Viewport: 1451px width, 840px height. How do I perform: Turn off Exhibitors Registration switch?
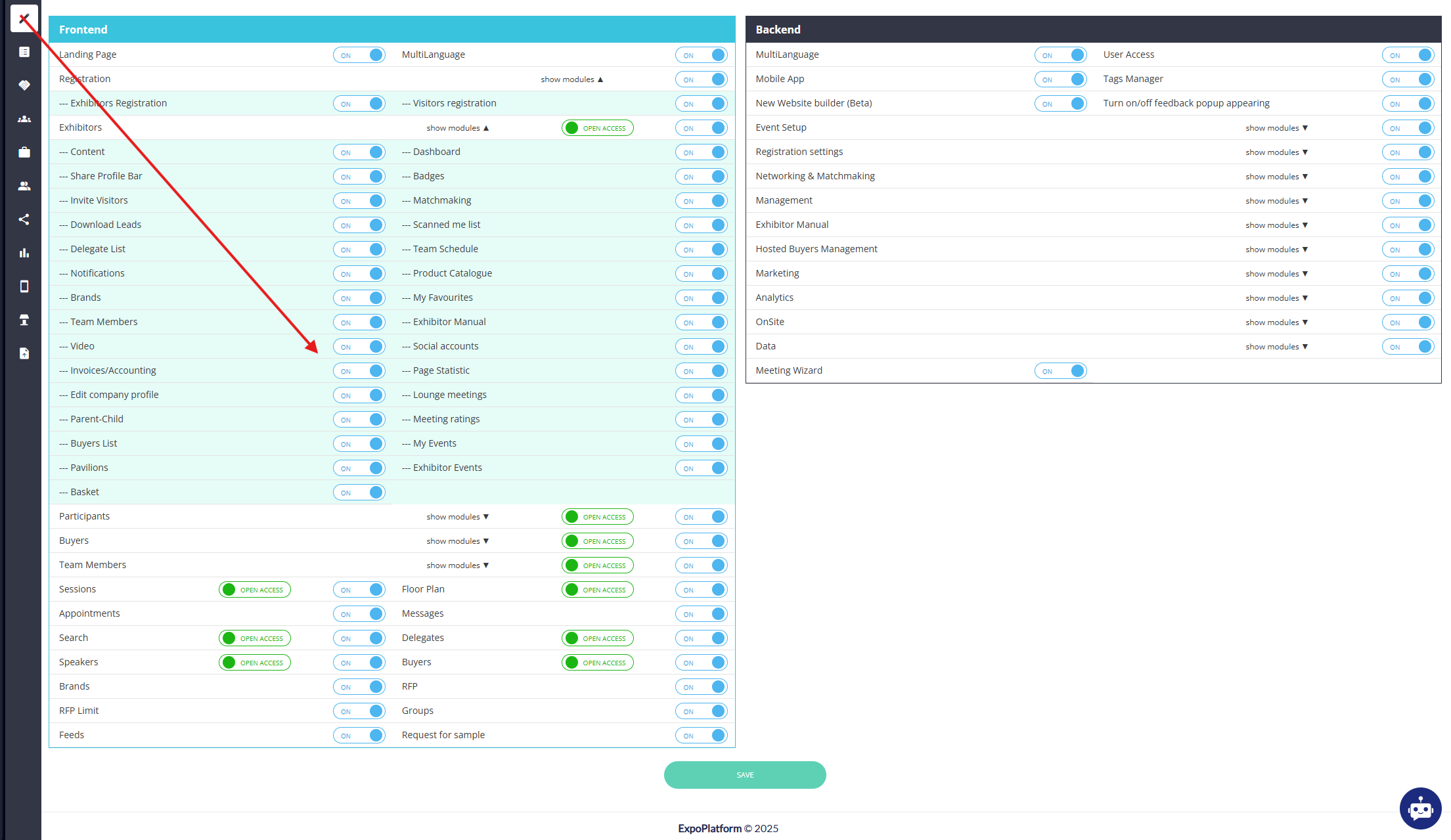359,104
